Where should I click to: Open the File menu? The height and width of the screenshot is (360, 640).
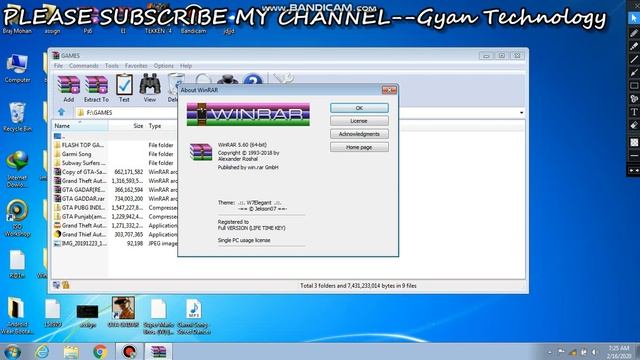[x=58, y=66]
